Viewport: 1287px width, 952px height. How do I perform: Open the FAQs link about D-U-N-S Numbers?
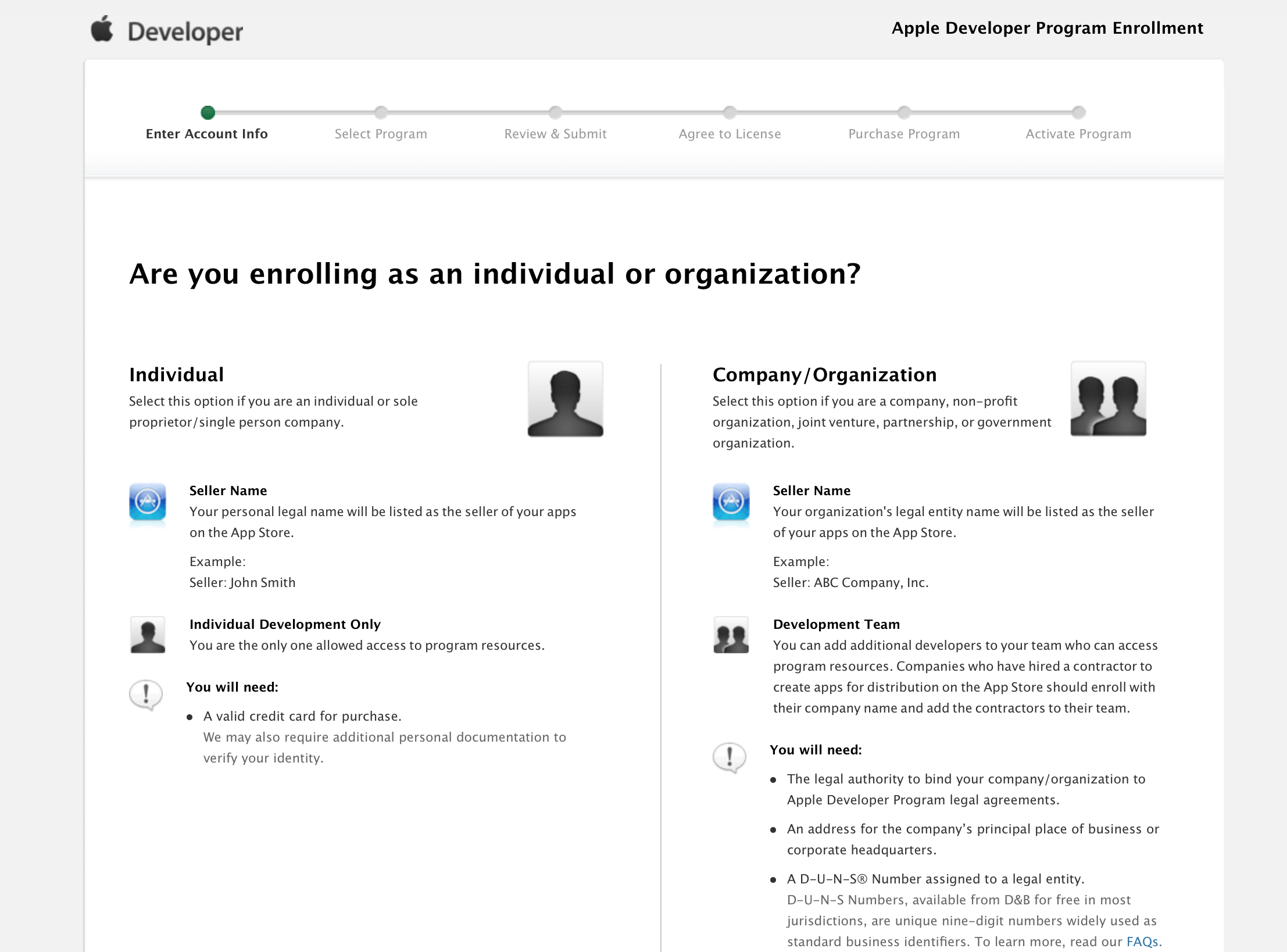[x=1142, y=942]
